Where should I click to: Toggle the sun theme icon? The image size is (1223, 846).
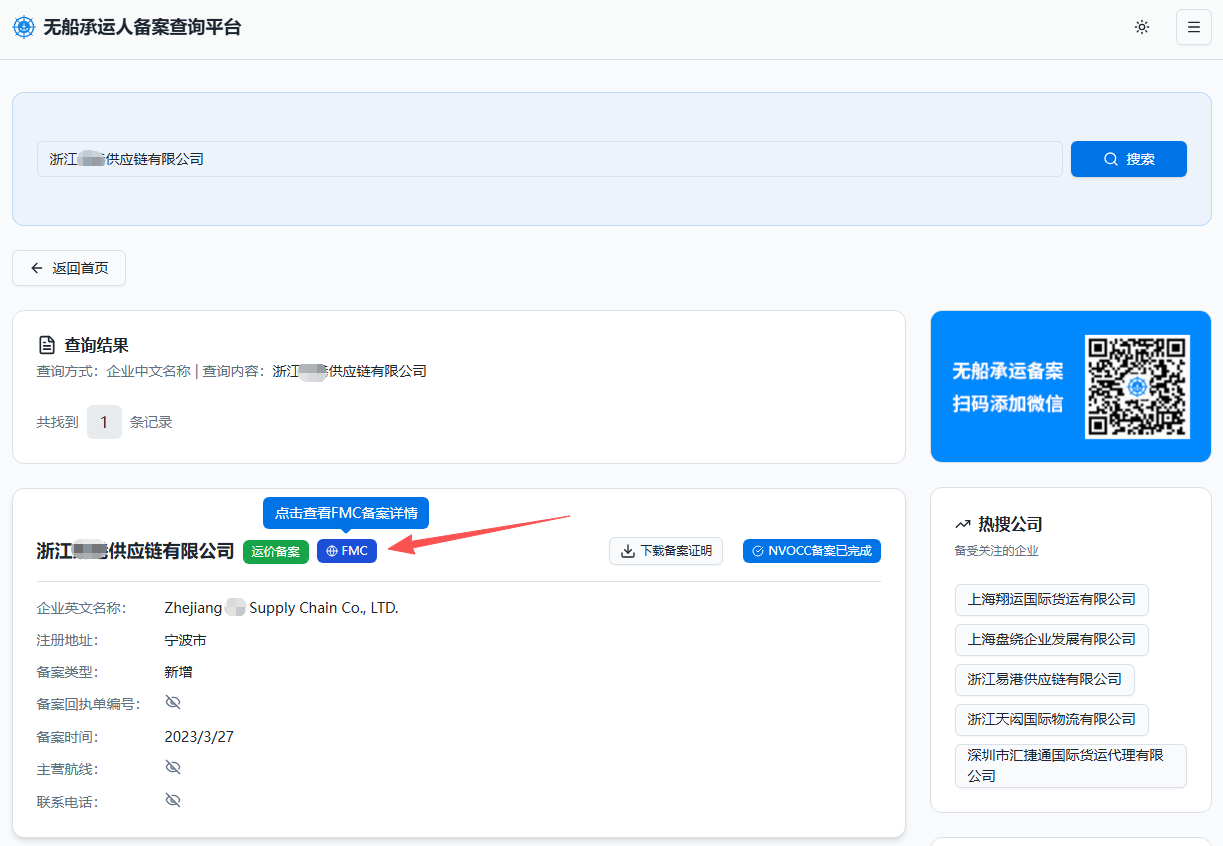1142,27
